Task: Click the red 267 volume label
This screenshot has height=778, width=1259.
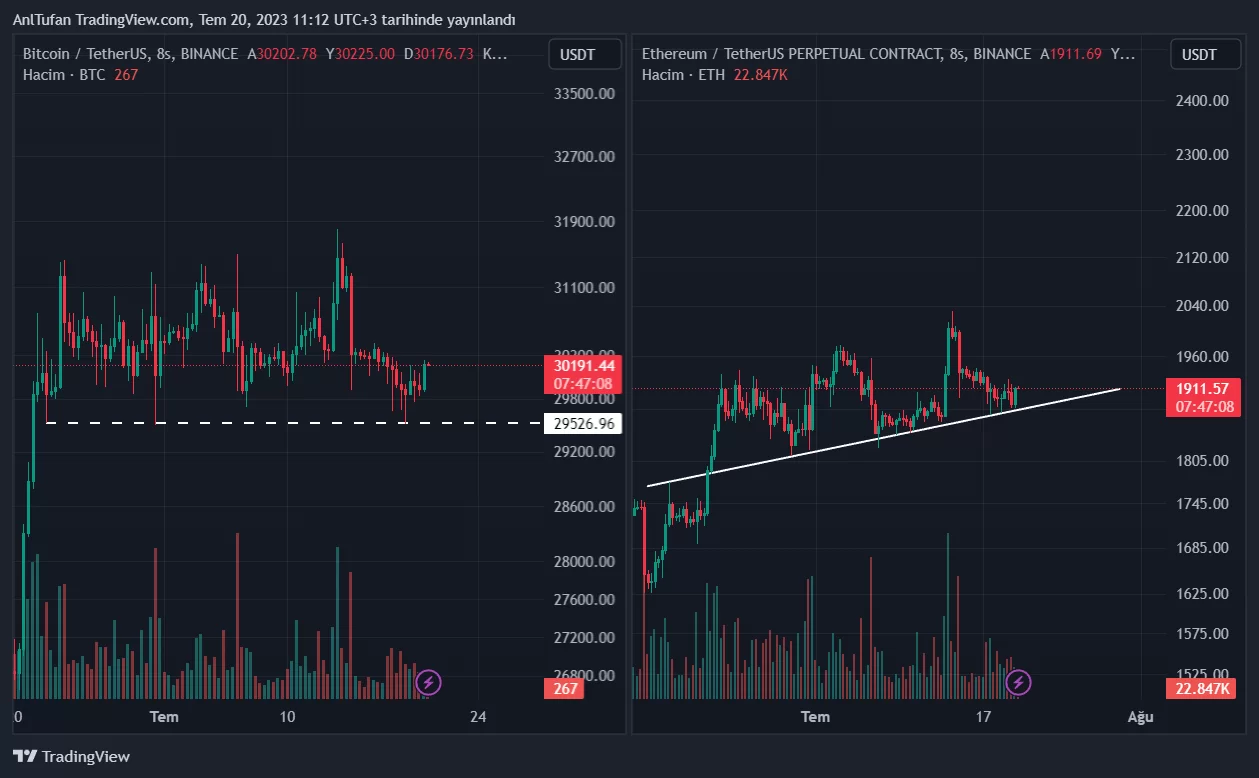Action: point(566,688)
